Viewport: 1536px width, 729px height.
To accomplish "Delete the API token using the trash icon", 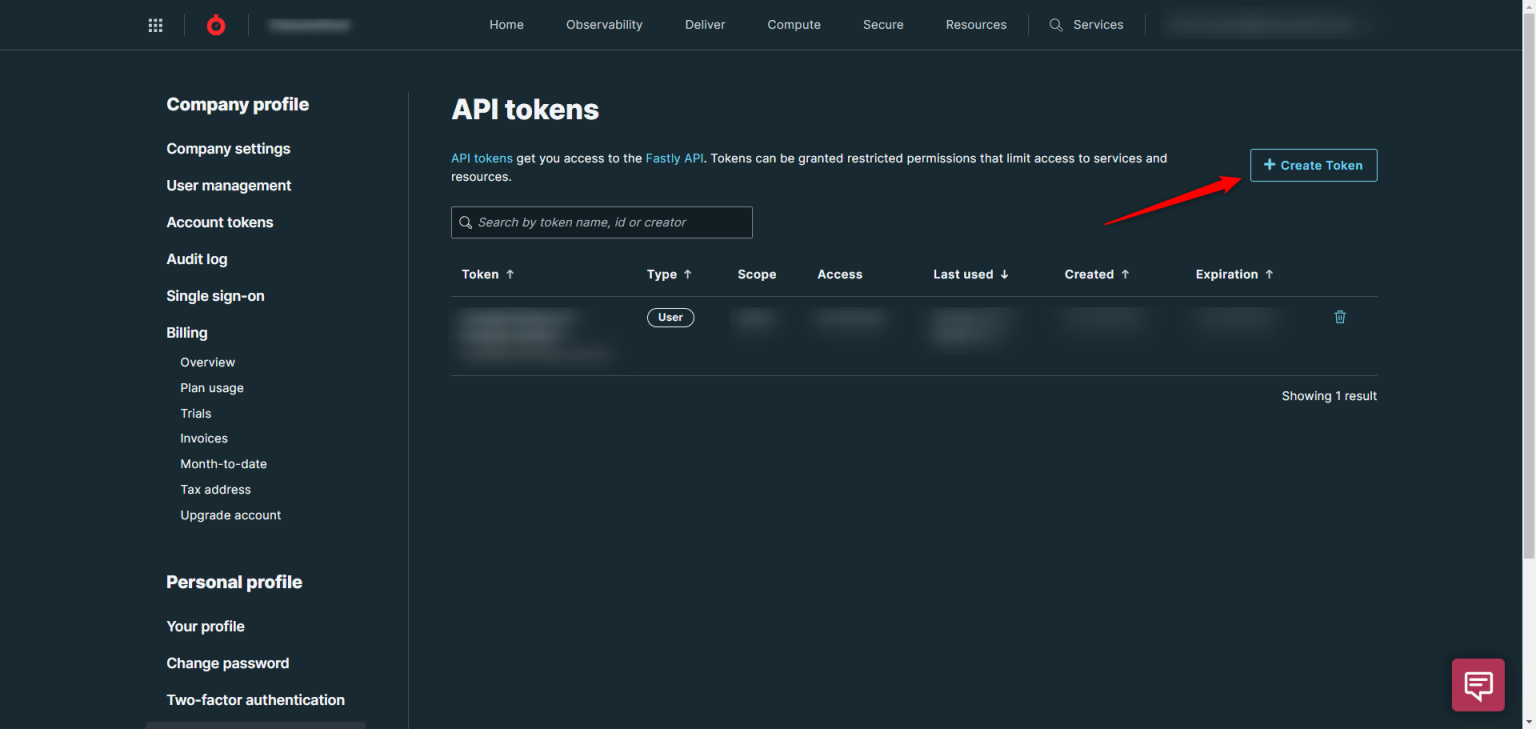I will pyautogui.click(x=1340, y=317).
